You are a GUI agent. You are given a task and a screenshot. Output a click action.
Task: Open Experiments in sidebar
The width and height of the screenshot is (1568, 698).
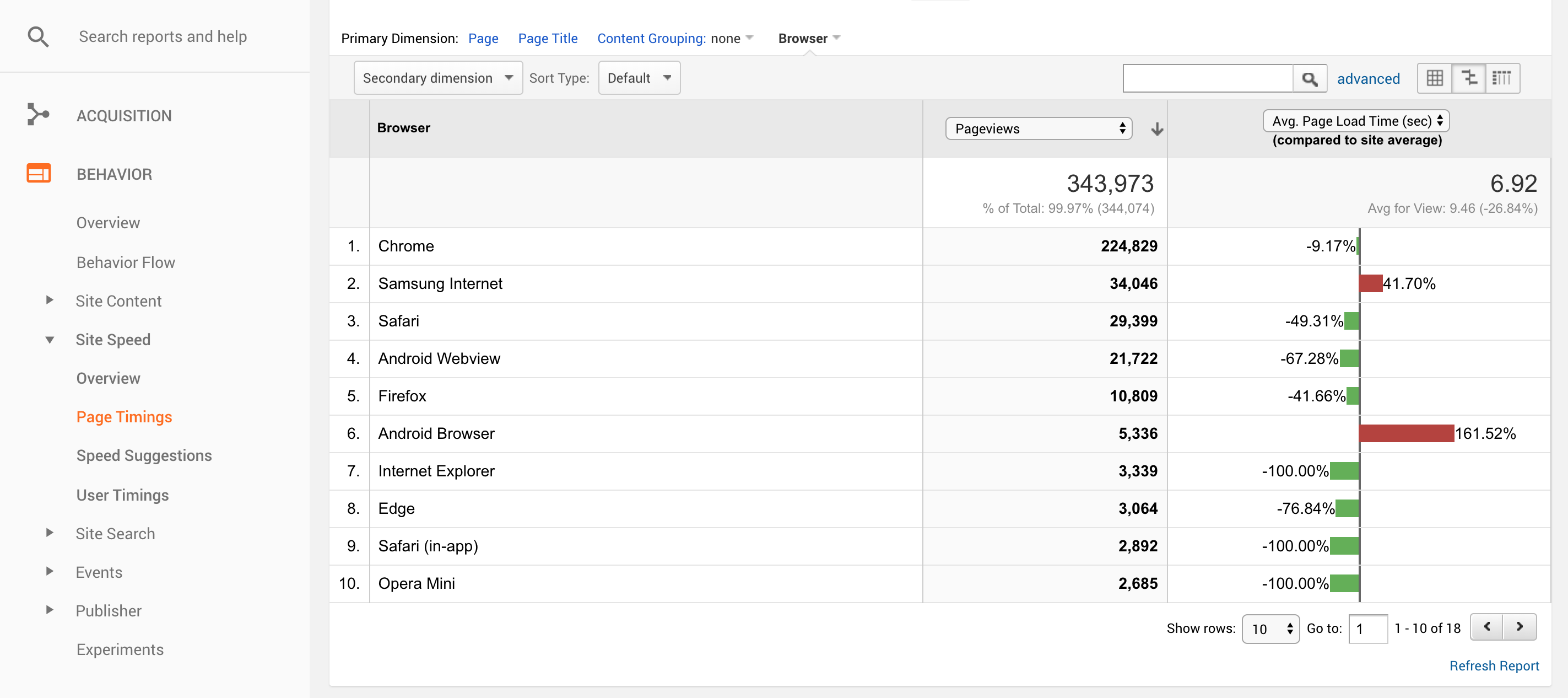tap(120, 649)
